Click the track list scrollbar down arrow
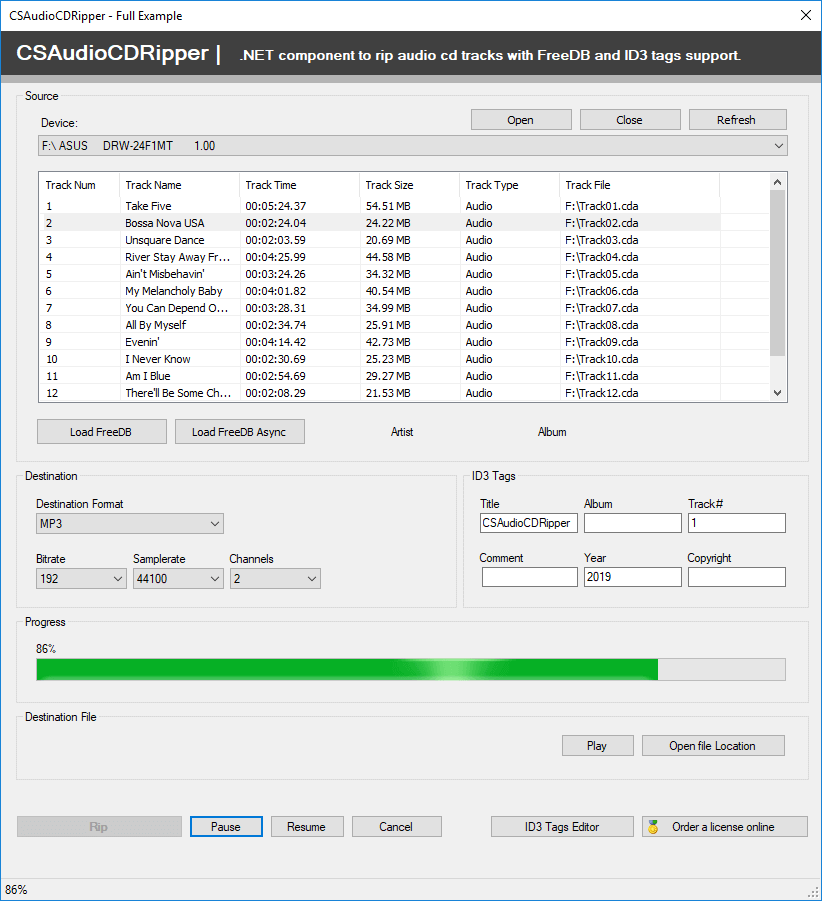 point(778,393)
